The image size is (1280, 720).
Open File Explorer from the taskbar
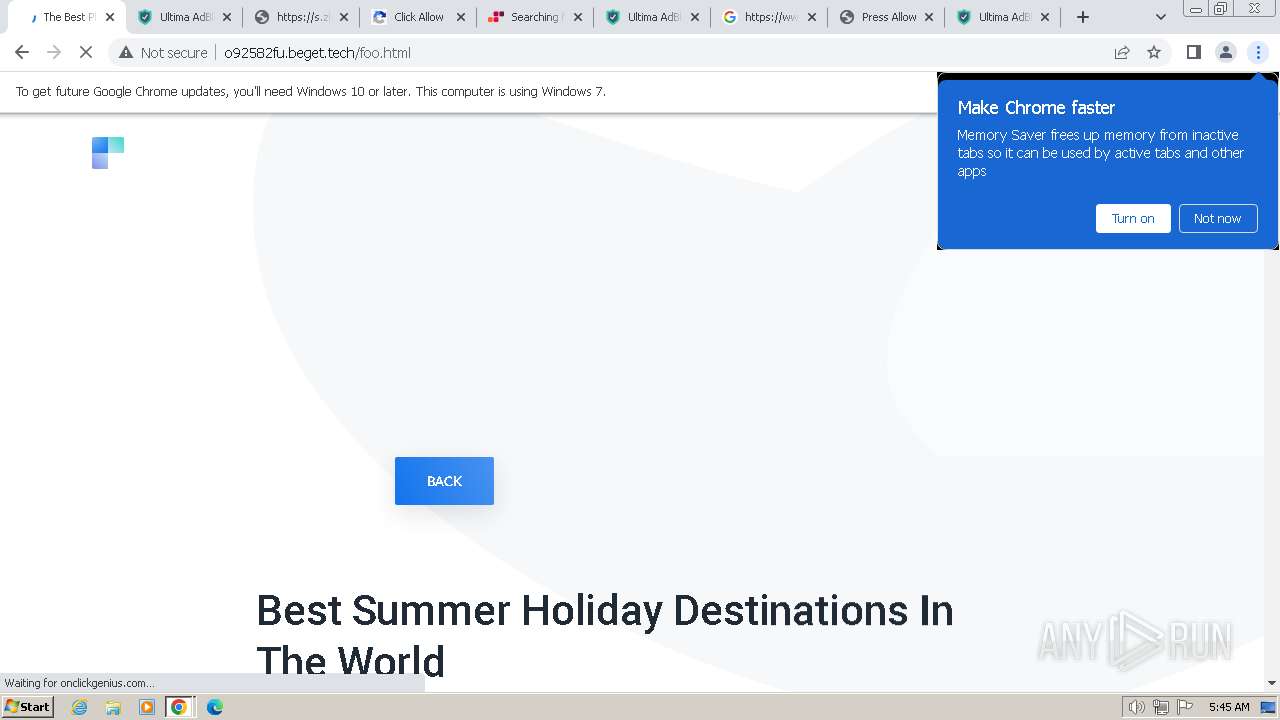click(x=113, y=707)
